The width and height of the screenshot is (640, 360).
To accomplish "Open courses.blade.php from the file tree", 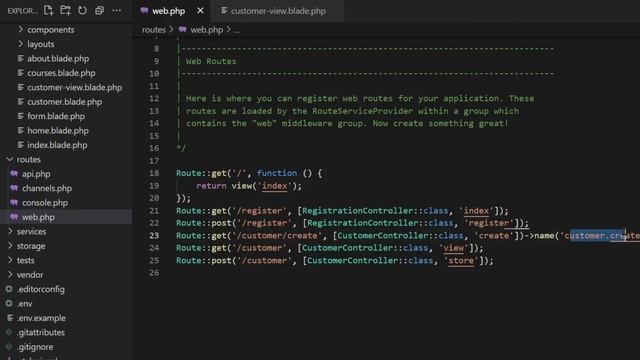I will (x=61, y=73).
